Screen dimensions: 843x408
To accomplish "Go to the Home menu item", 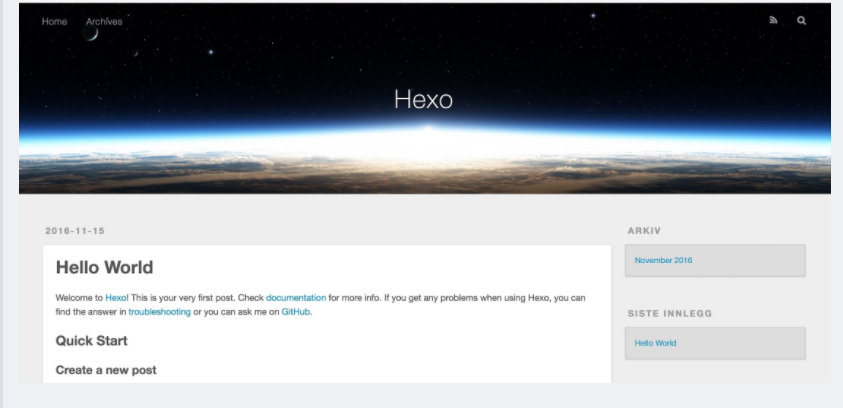I will point(54,22).
